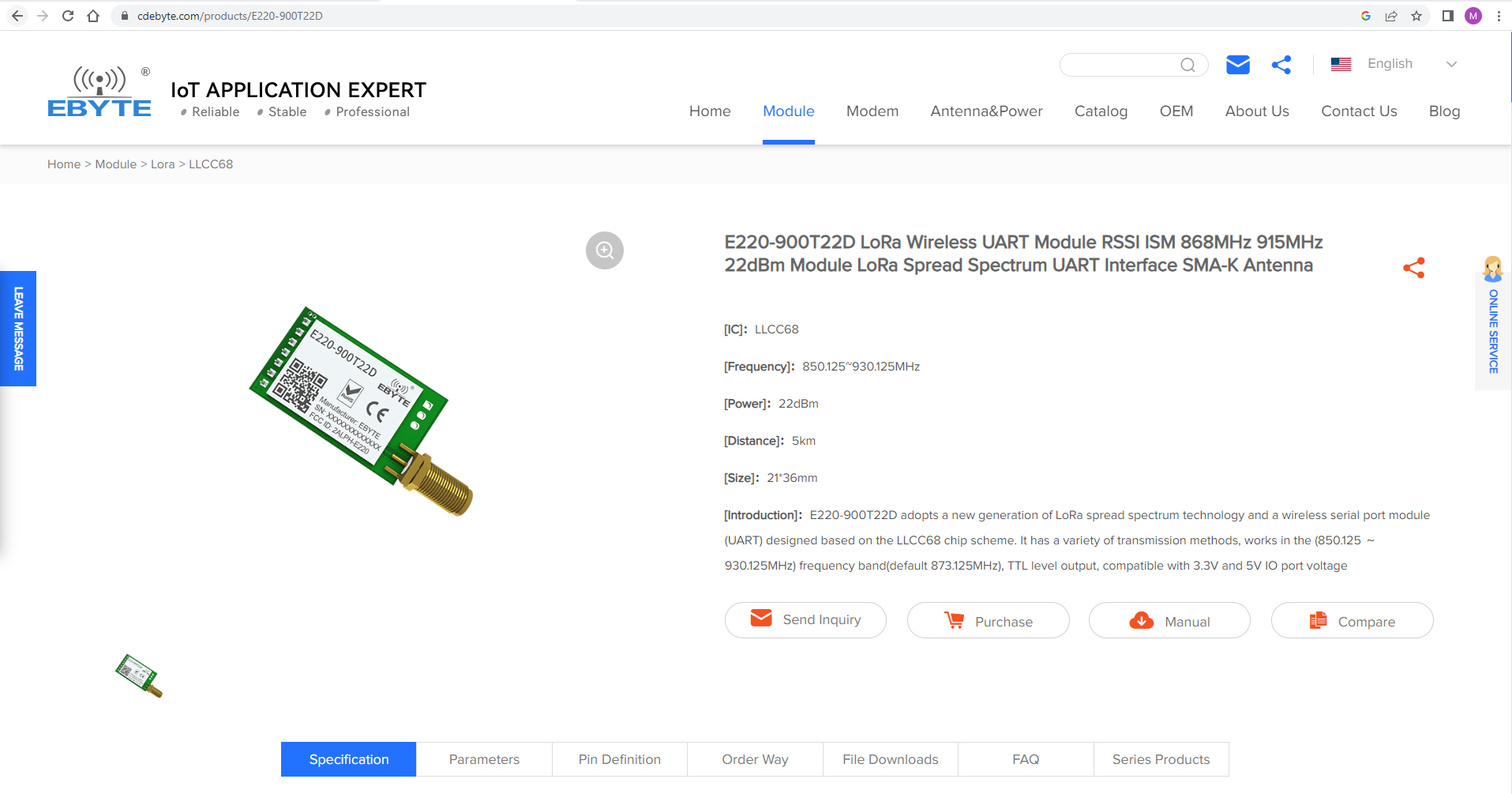Click the Compare button
The image size is (1512, 794).
tap(1352, 621)
